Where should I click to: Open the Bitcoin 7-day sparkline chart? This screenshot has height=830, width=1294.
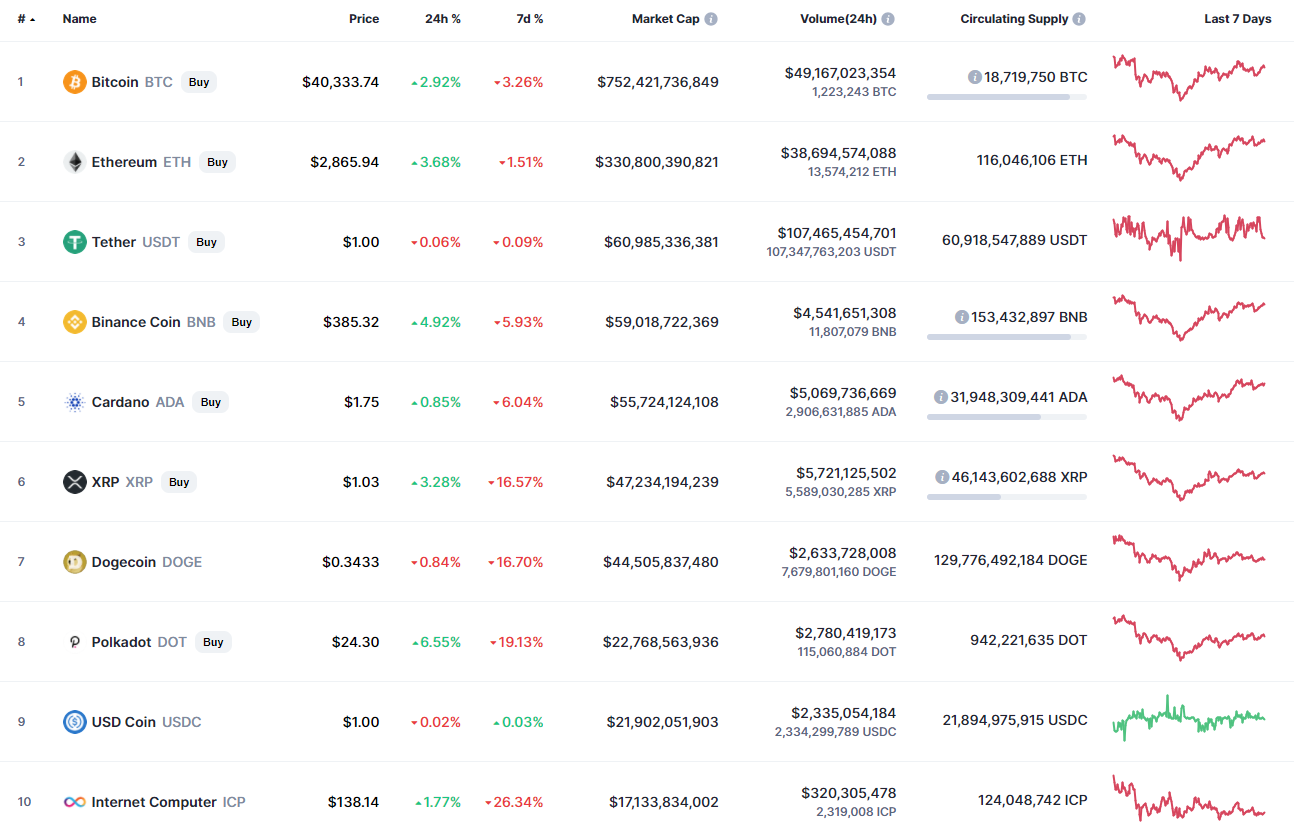(1189, 78)
